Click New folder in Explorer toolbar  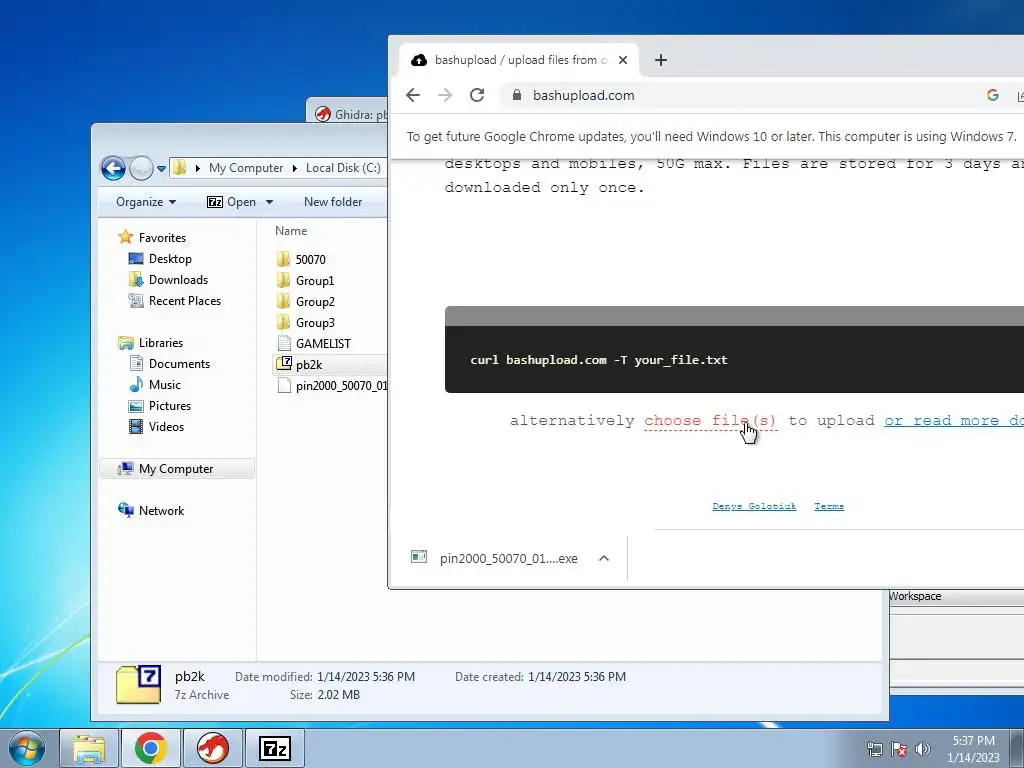[333, 202]
